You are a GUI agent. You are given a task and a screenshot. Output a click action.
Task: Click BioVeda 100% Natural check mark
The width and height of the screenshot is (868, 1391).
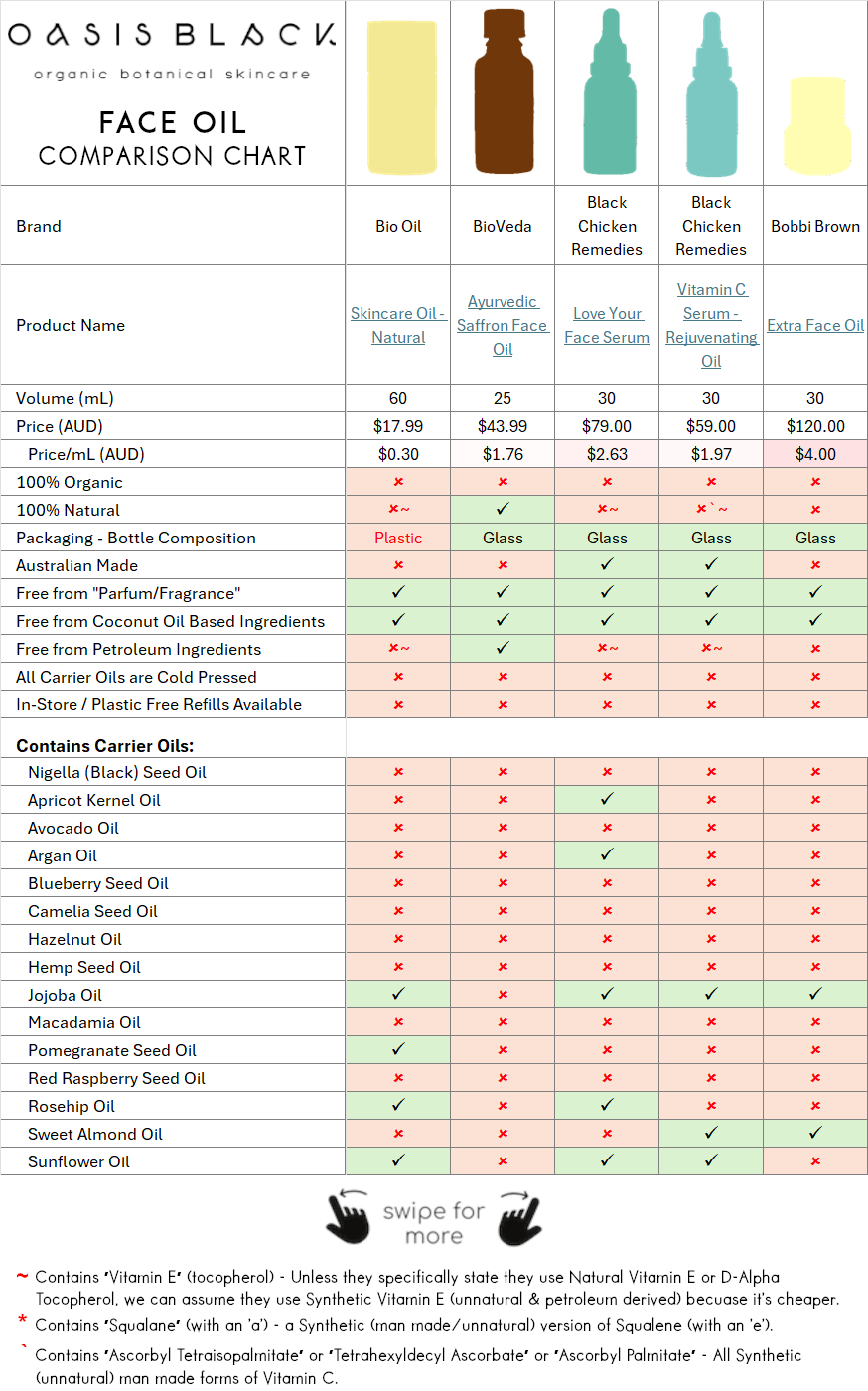point(503,509)
